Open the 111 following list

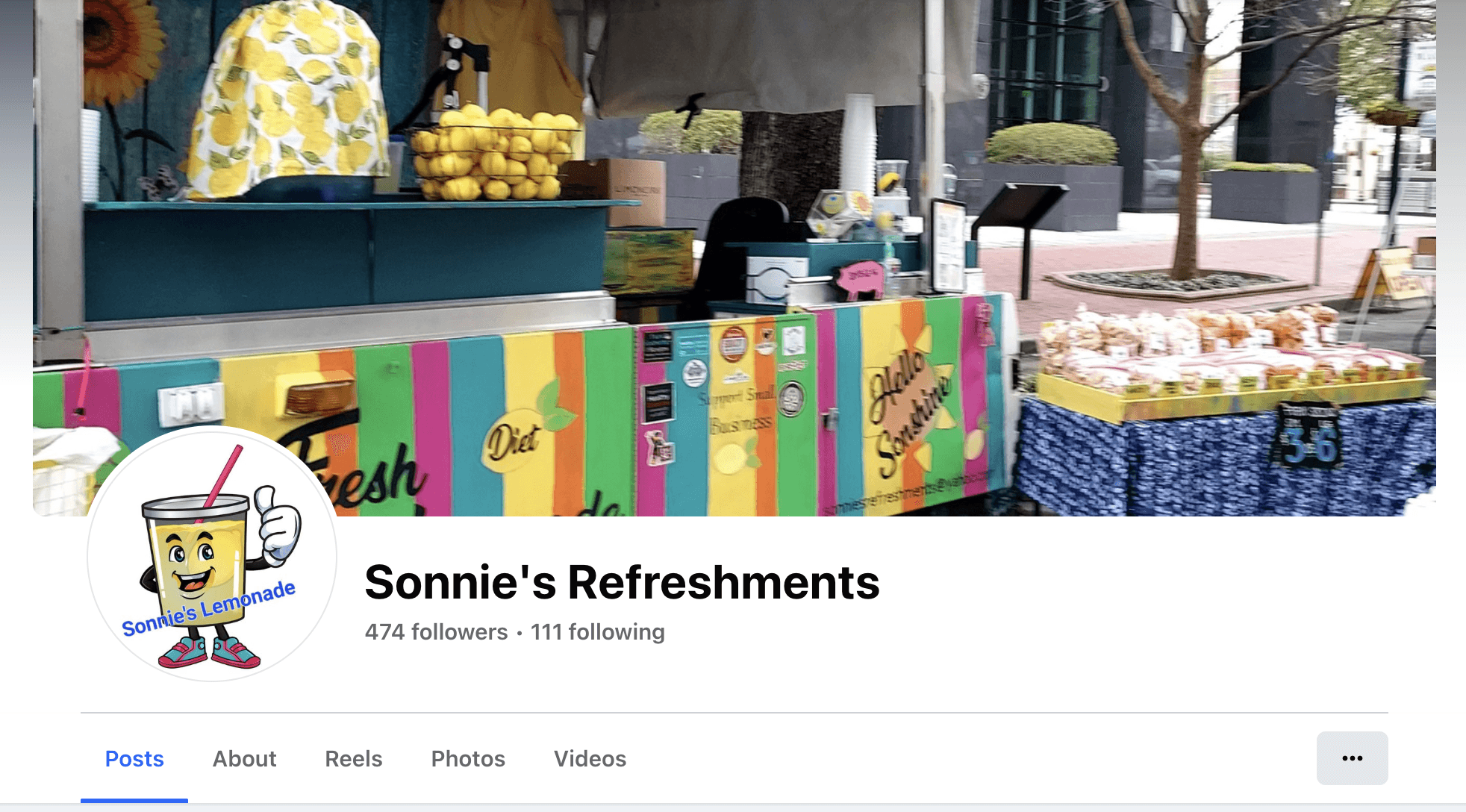(597, 632)
